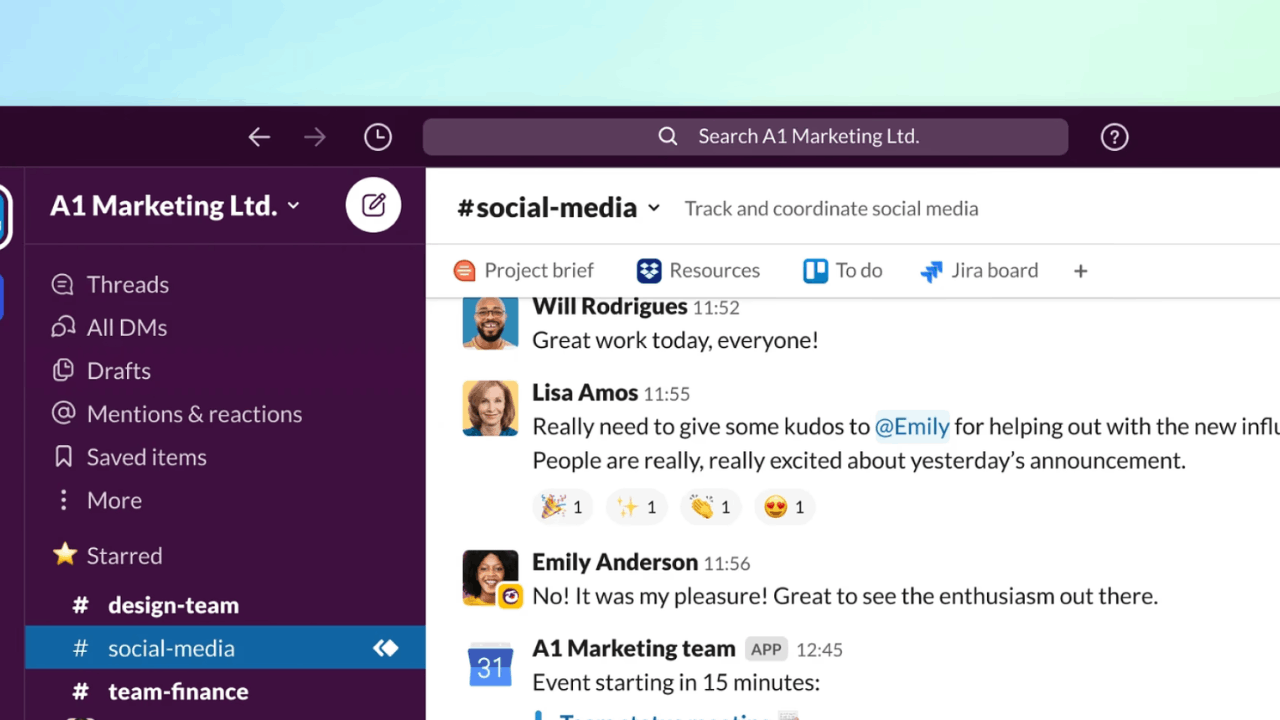The width and height of the screenshot is (1280, 720).
Task: Click the Drafts icon
Action: coord(63,371)
